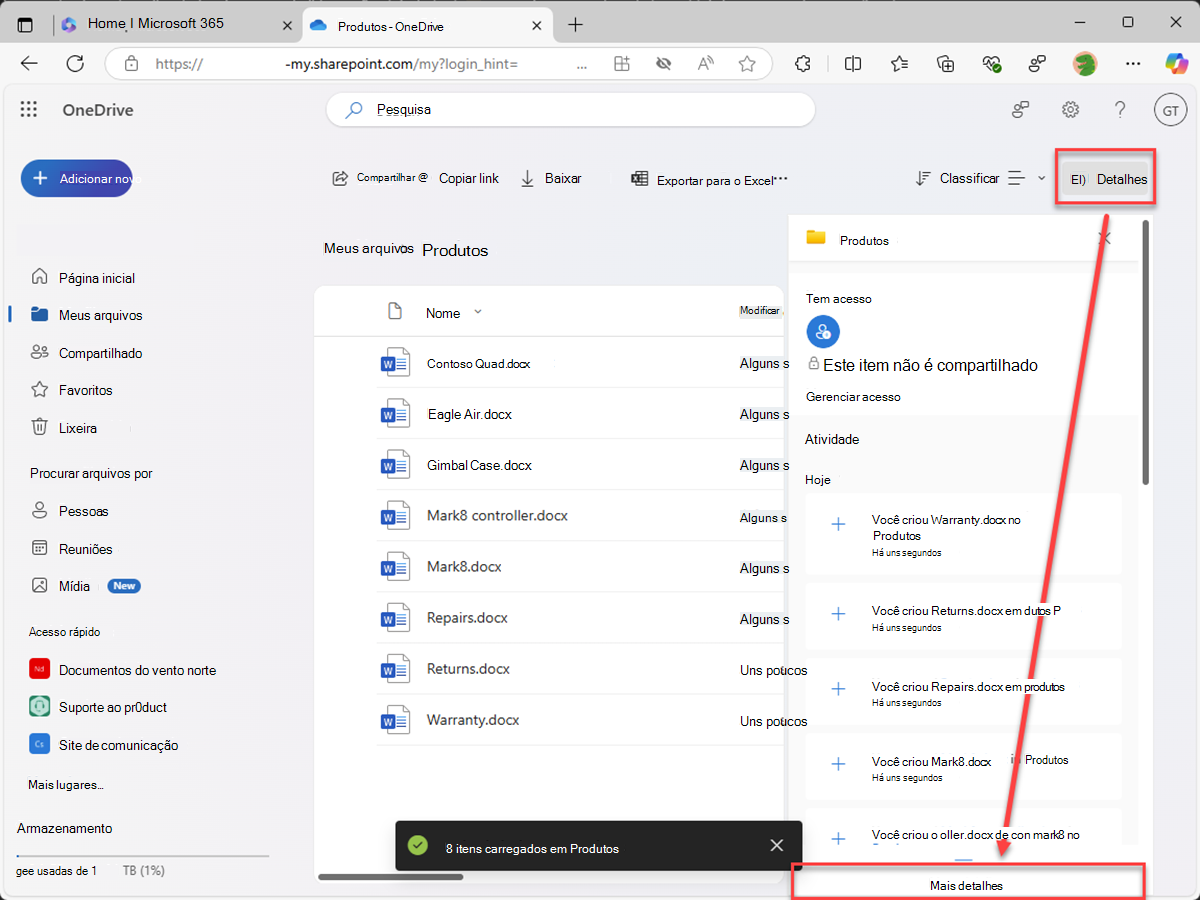Click the split screen browser icon
1200x900 pixels.
pyautogui.click(x=853, y=64)
